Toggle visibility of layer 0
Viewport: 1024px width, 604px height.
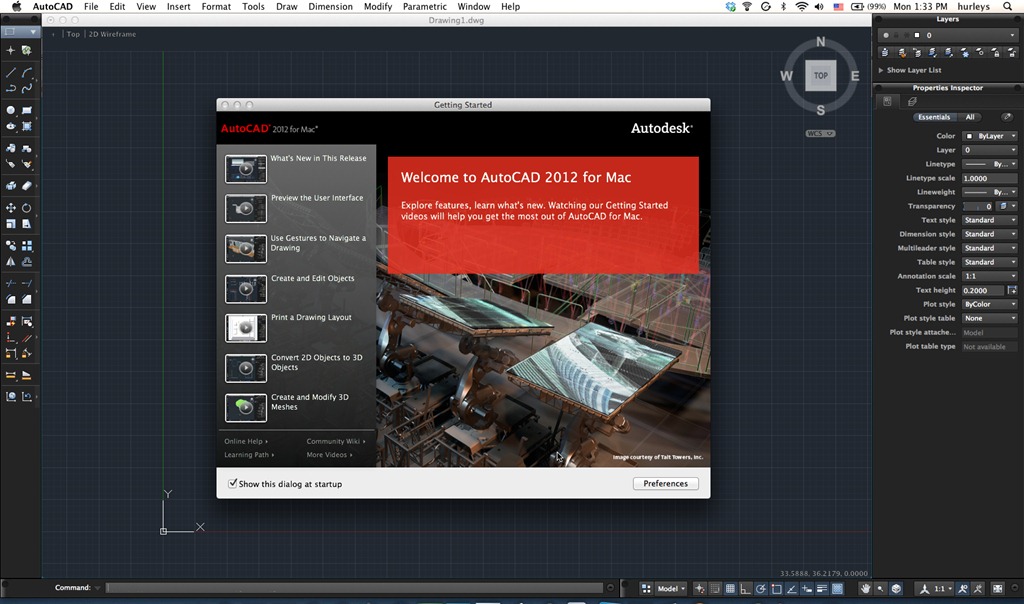pyautogui.click(x=886, y=35)
